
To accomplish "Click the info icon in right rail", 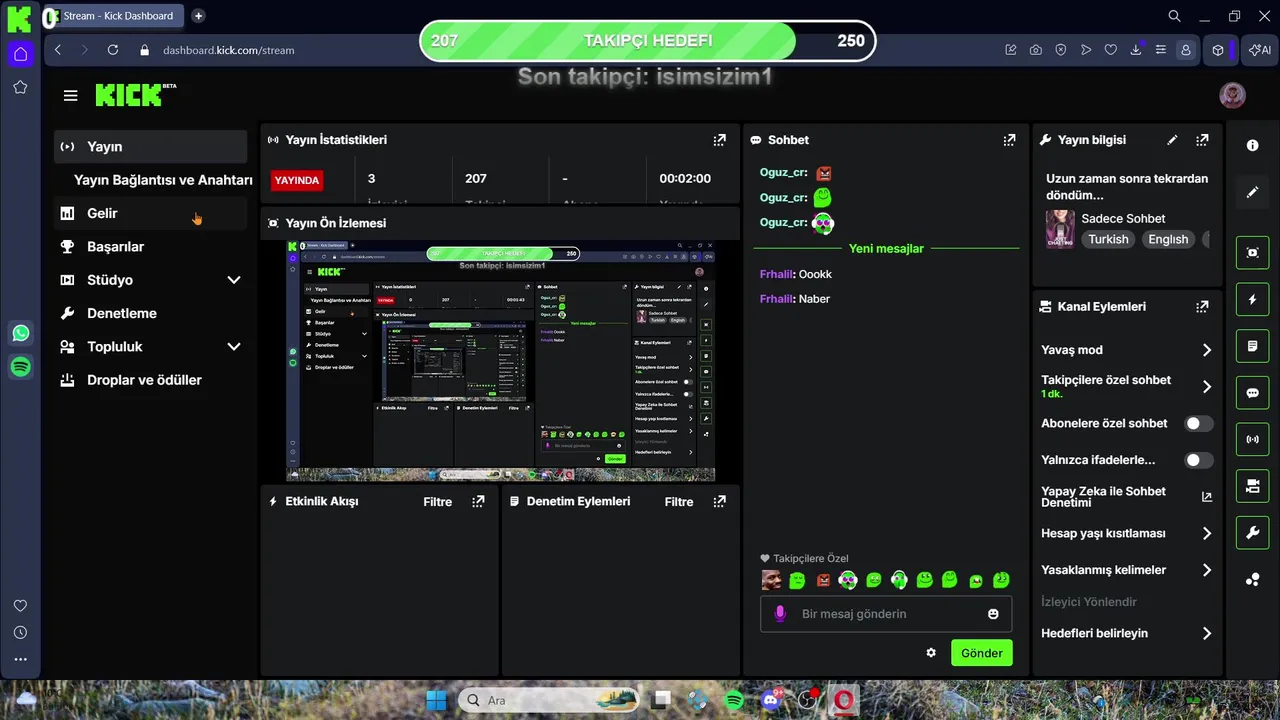I will [1253, 145].
